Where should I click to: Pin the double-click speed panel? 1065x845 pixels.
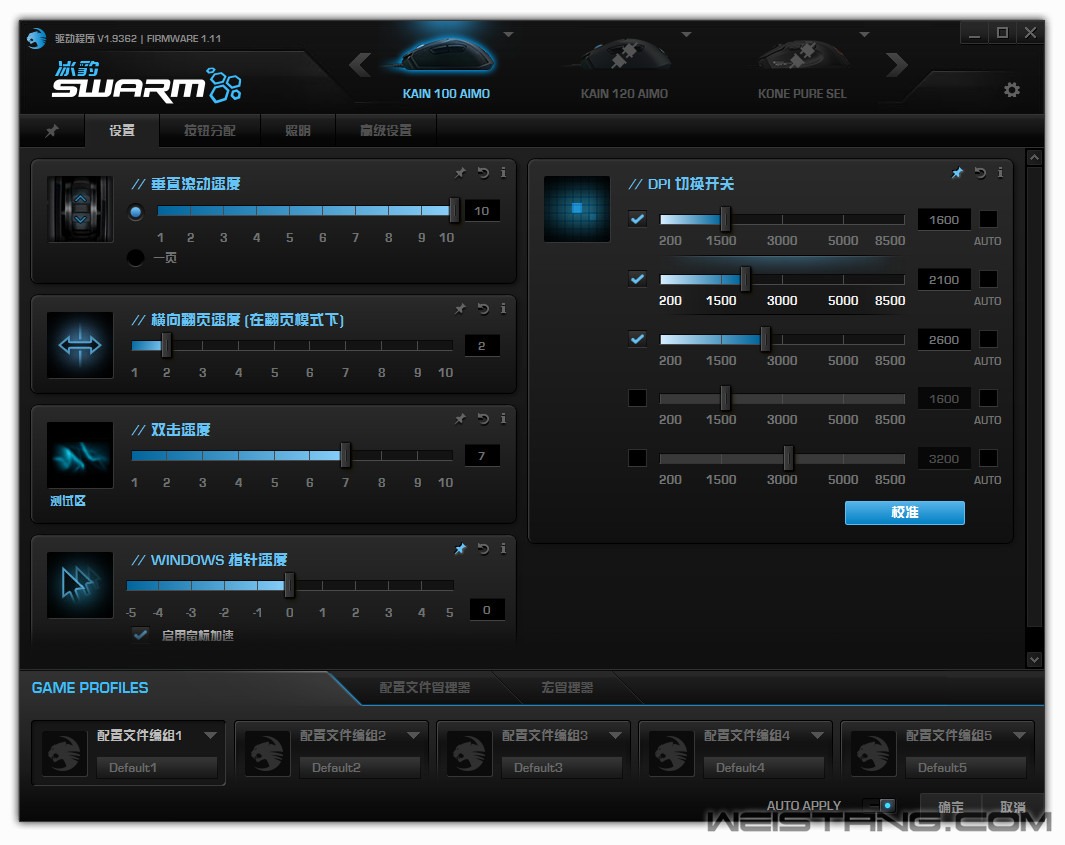pos(461,418)
